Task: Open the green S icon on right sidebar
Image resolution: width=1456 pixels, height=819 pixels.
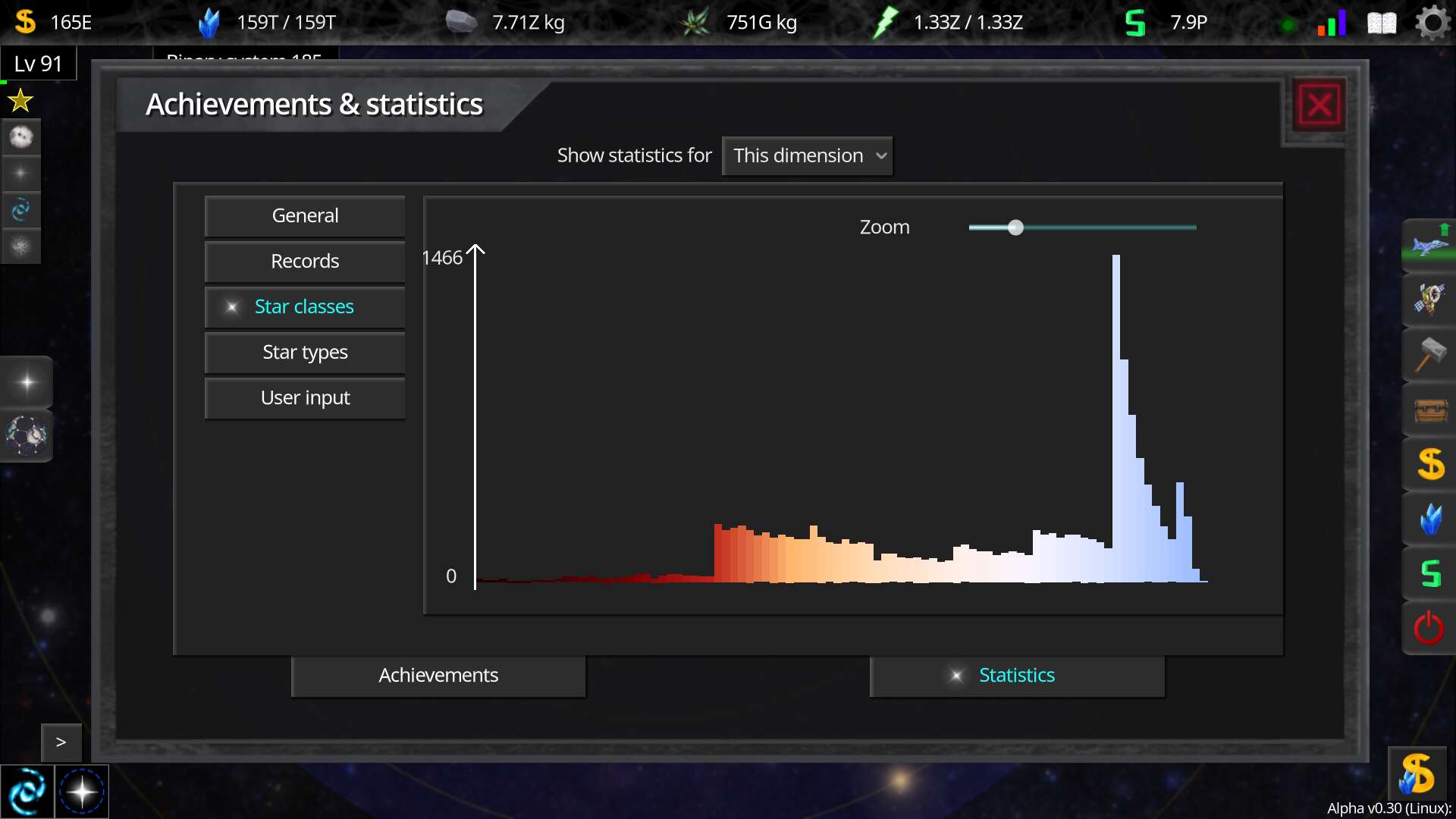Action: 1429,574
